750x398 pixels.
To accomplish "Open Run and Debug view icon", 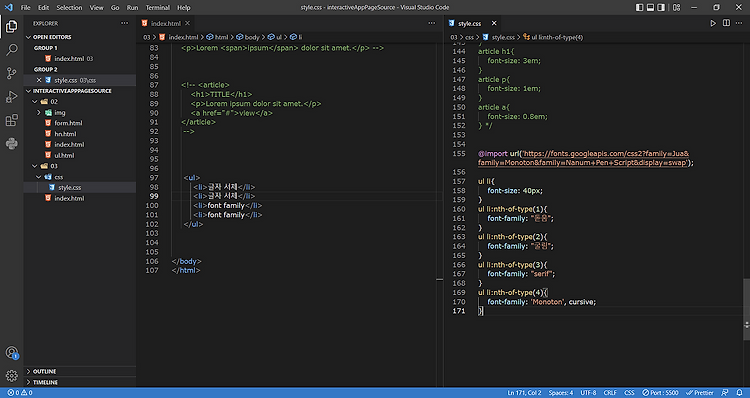I will pyautogui.click(x=11, y=96).
